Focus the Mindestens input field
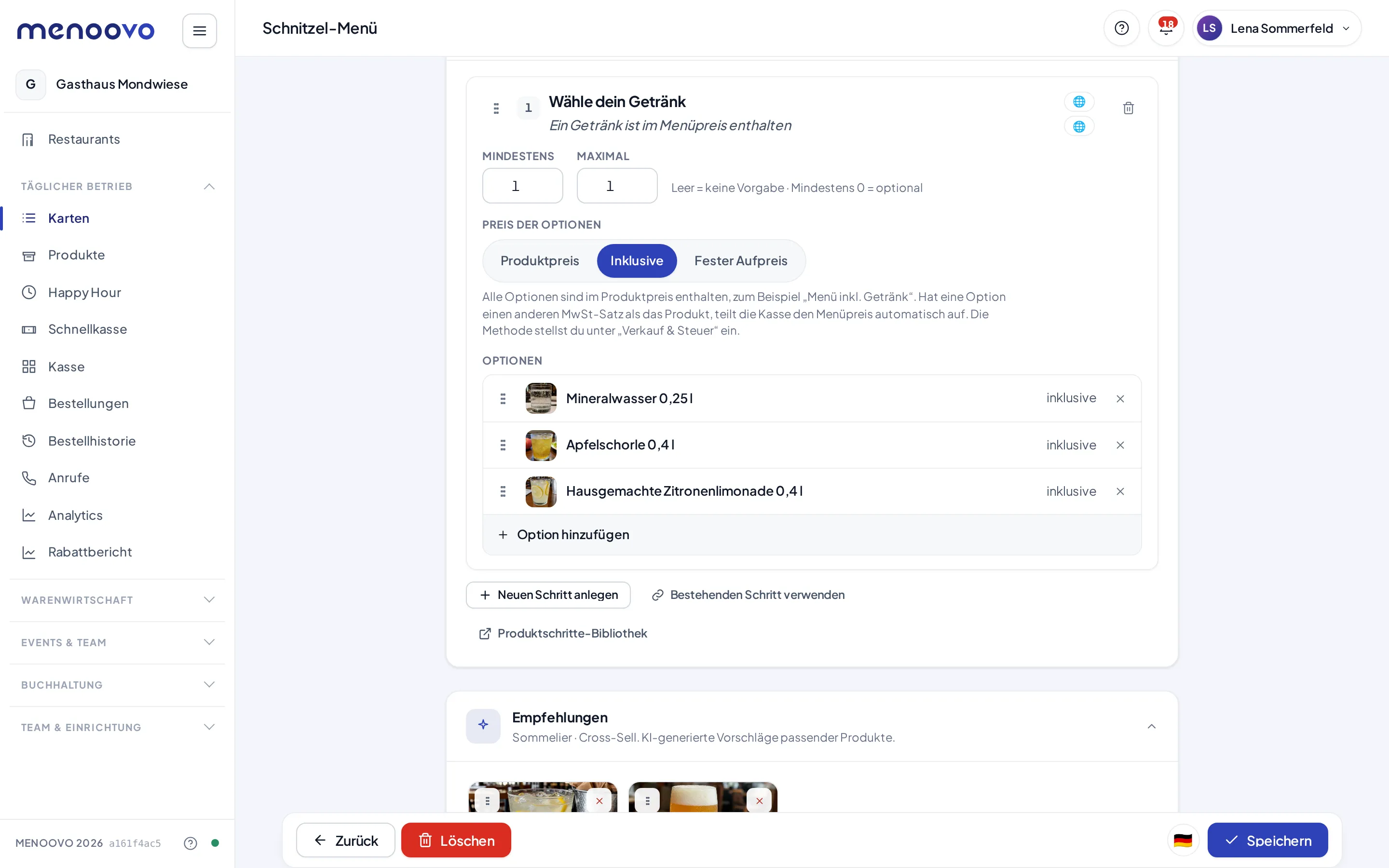The image size is (1389, 868). tap(522, 186)
